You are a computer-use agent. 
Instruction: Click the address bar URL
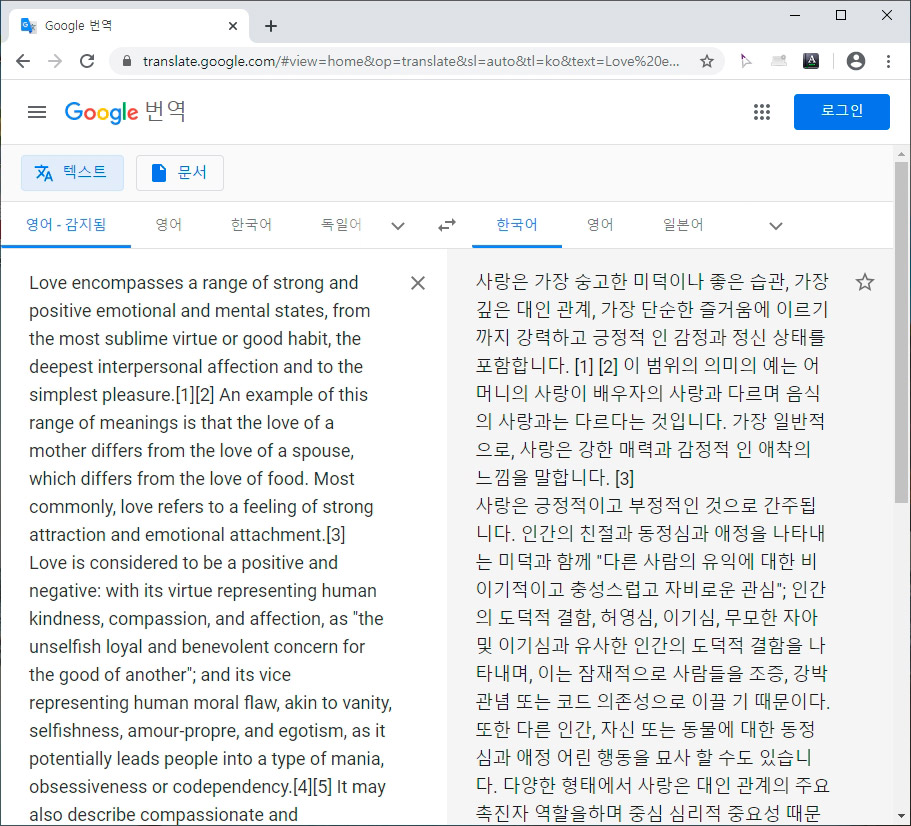pos(411,61)
